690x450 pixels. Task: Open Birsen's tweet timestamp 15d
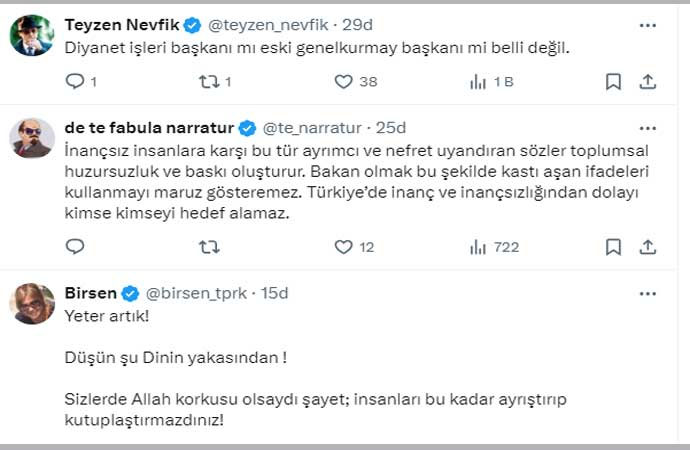click(273, 292)
